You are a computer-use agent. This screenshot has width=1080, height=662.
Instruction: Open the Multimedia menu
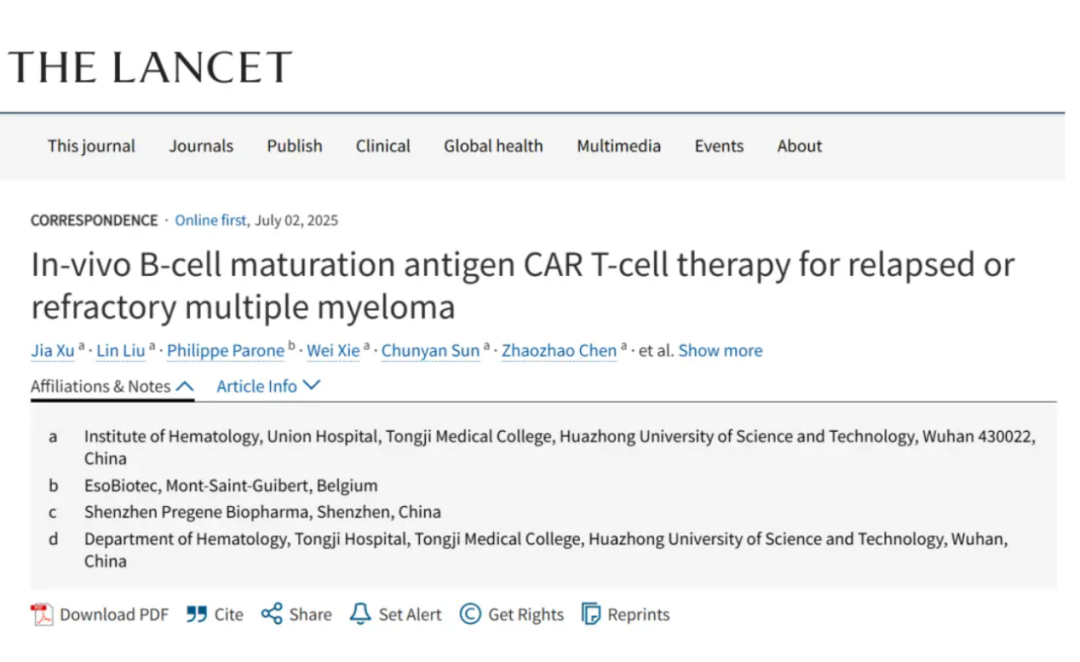click(618, 146)
